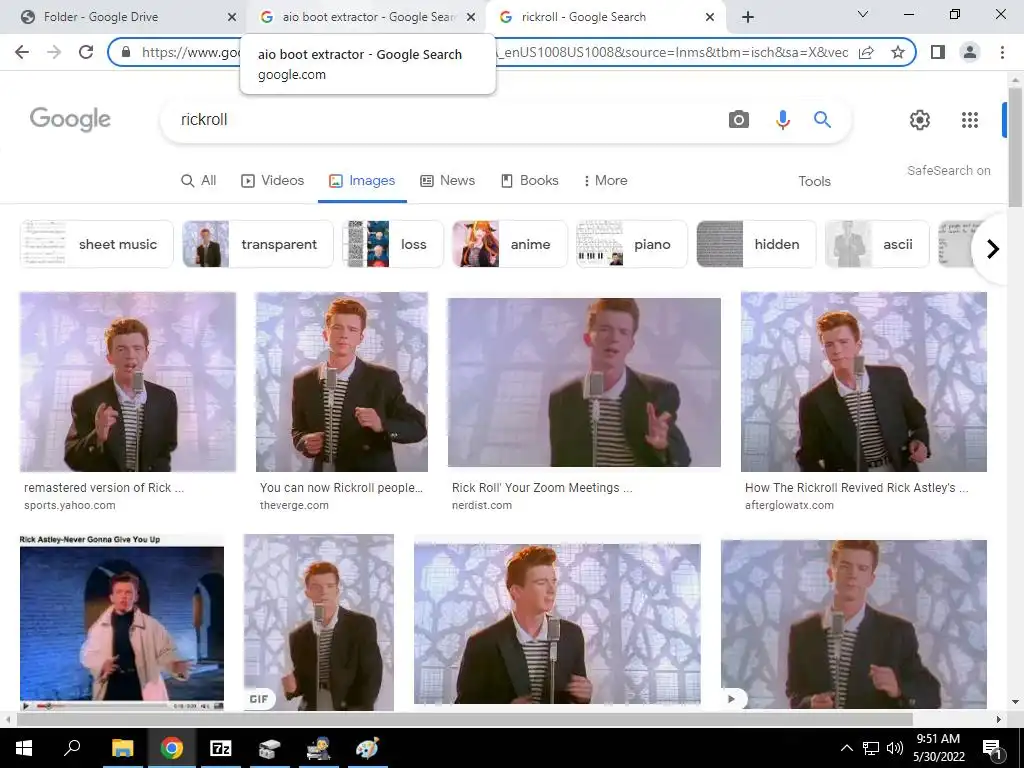Open search Tools options
The image size is (1024, 768).
pyautogui.click(x=814, y=182)
